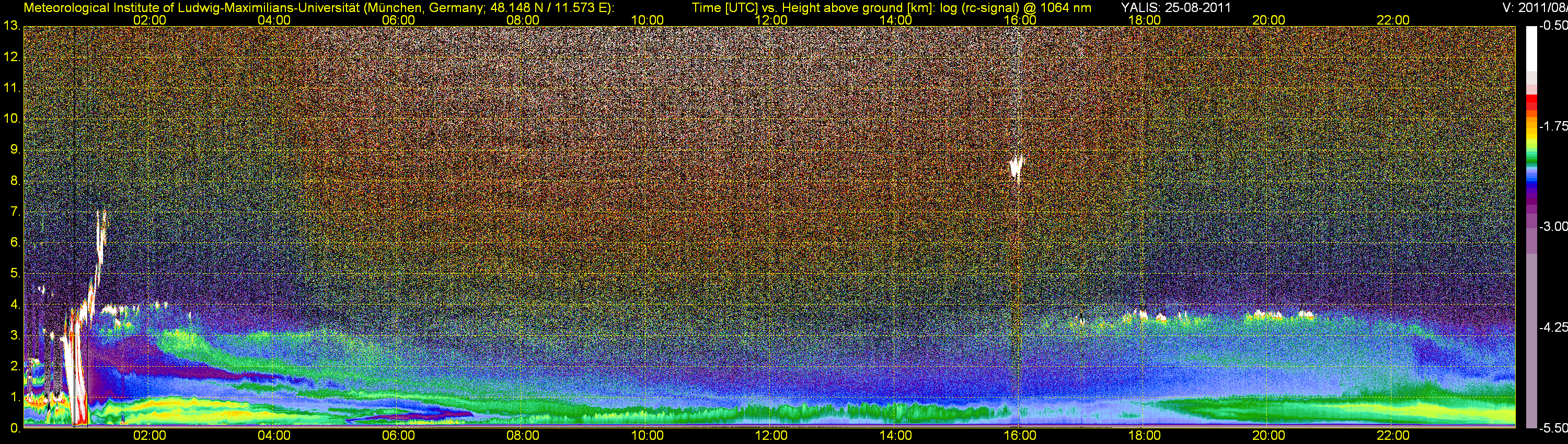Screen dimensions: 1568x444
Task: Select '12:00' on the bottom time axis
Action: pyautogui.click(x=771, y=436)
